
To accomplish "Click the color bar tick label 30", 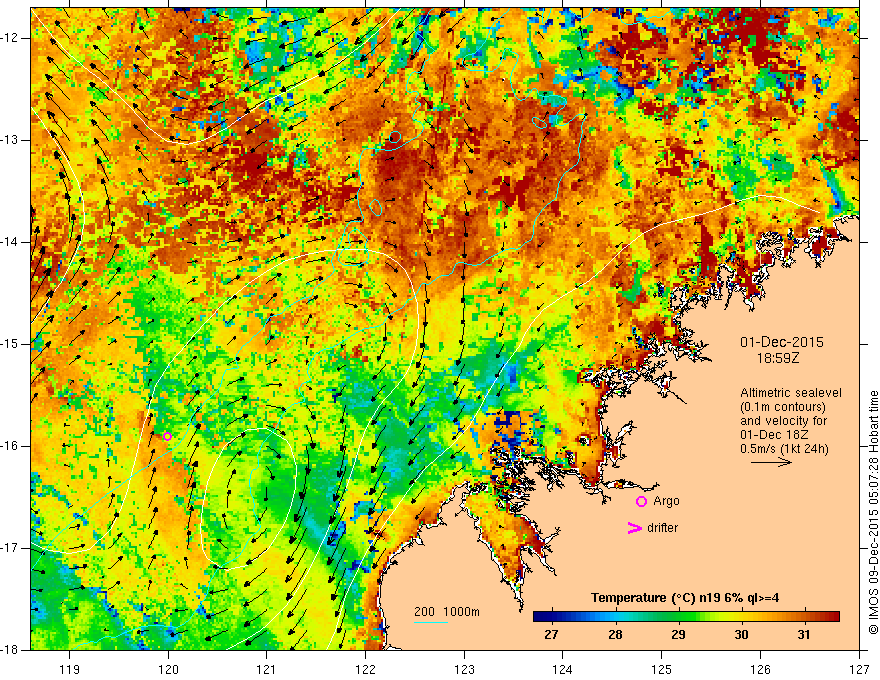I will pos(741,635).
